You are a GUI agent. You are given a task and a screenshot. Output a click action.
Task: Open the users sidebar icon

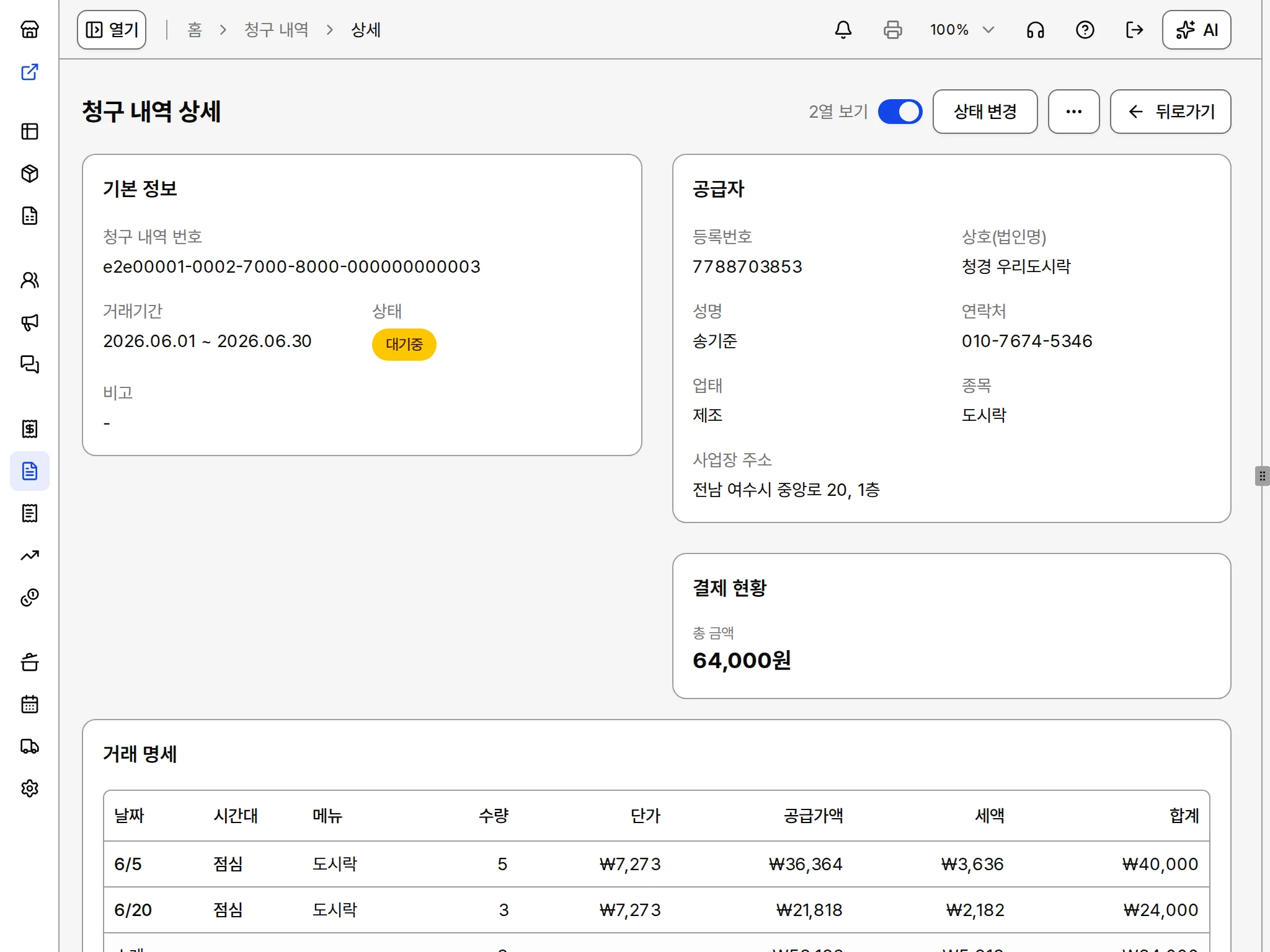(x=30, y=280)
